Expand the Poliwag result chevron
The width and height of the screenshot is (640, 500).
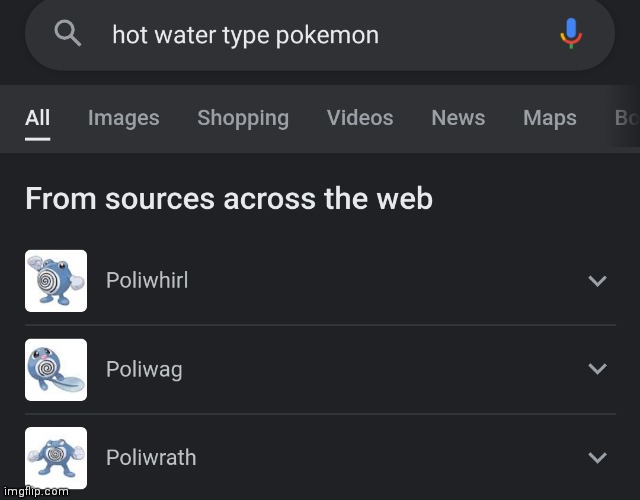[x=597, y=369]
